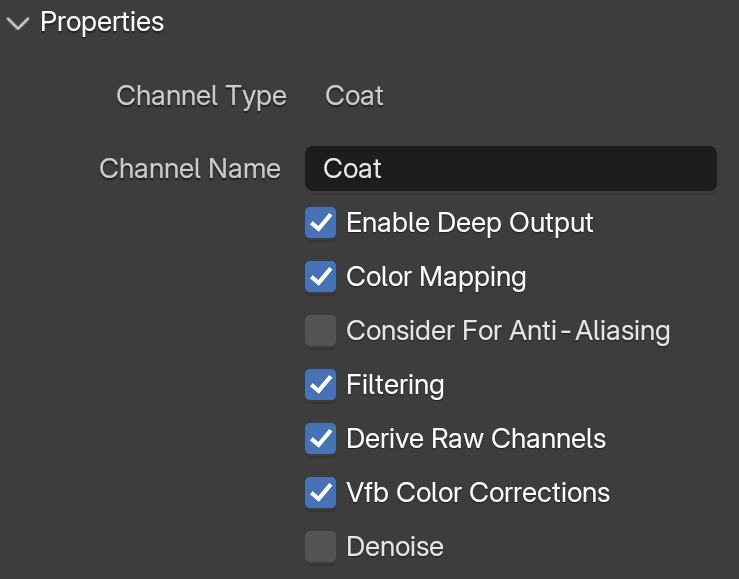Click the Filtering label text

pos(395,385)
